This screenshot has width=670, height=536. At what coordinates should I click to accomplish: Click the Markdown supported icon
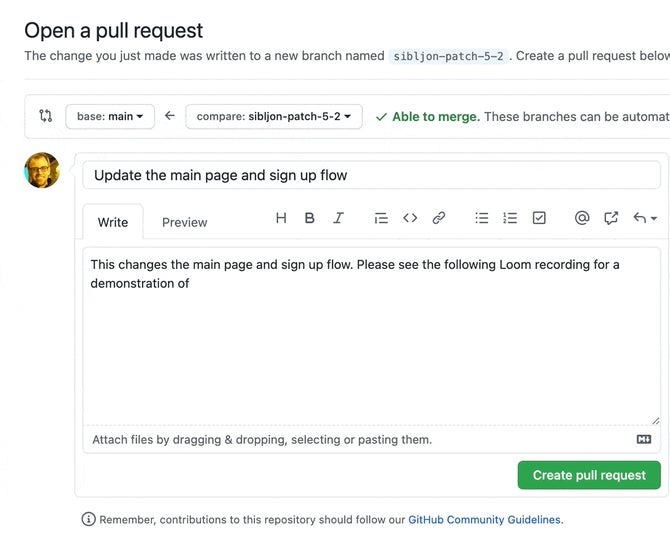644,439
